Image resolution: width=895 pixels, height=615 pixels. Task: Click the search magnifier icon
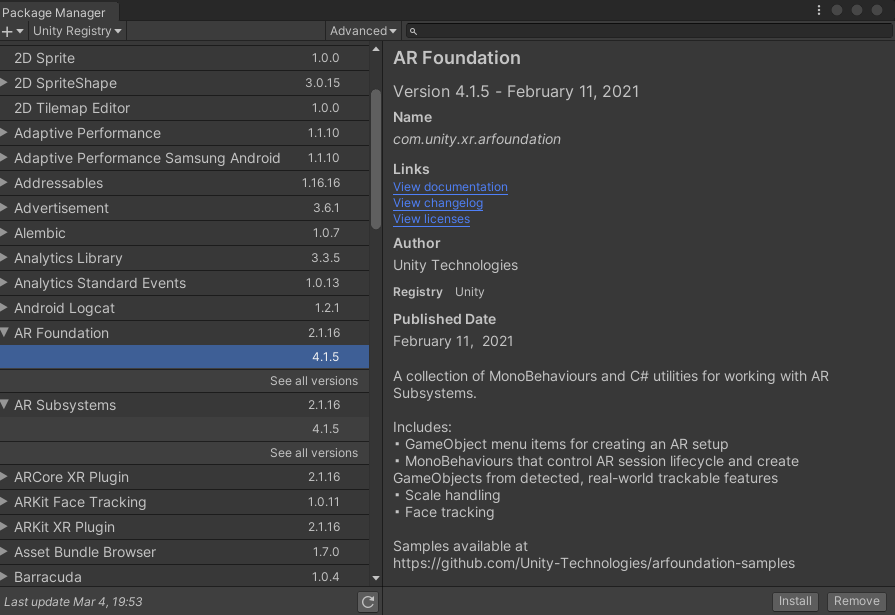413,32
